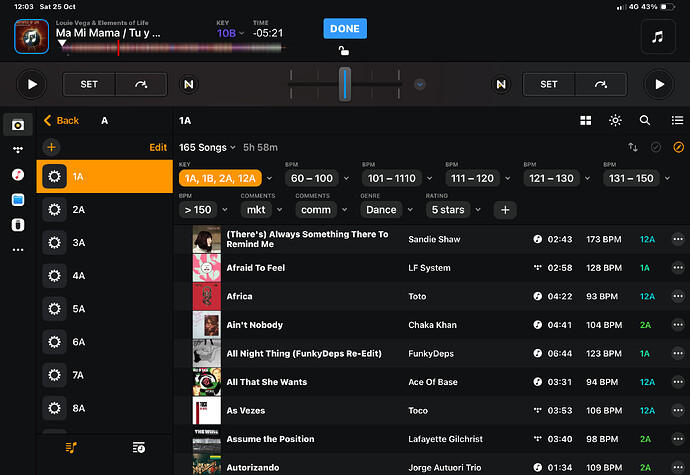
Task: Click Edit in the playlist panel
Action: (158, 147)
